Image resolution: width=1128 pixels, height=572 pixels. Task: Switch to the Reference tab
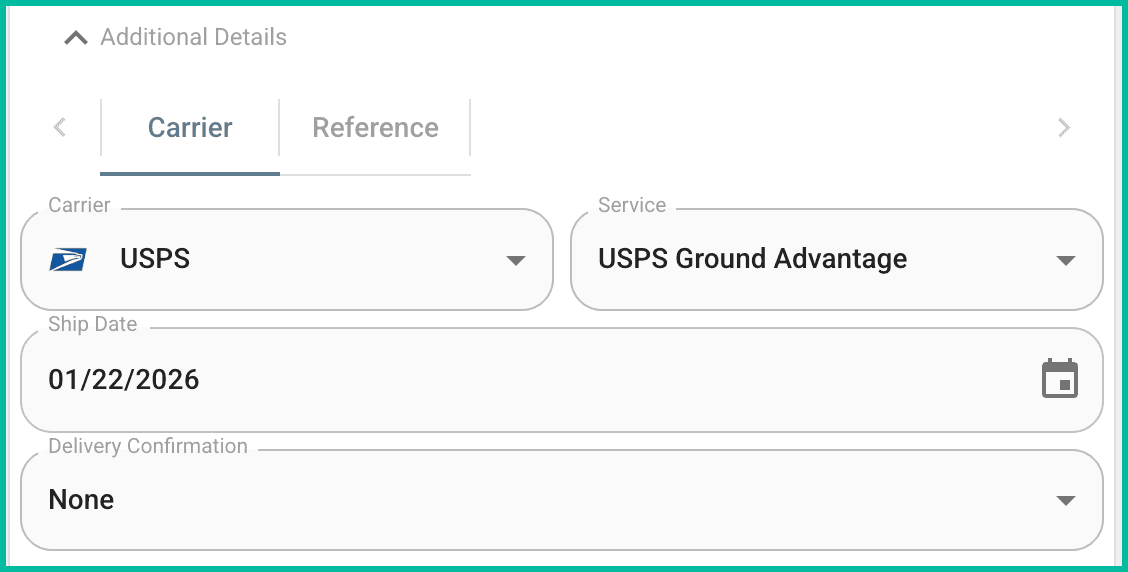click(375, 128)
